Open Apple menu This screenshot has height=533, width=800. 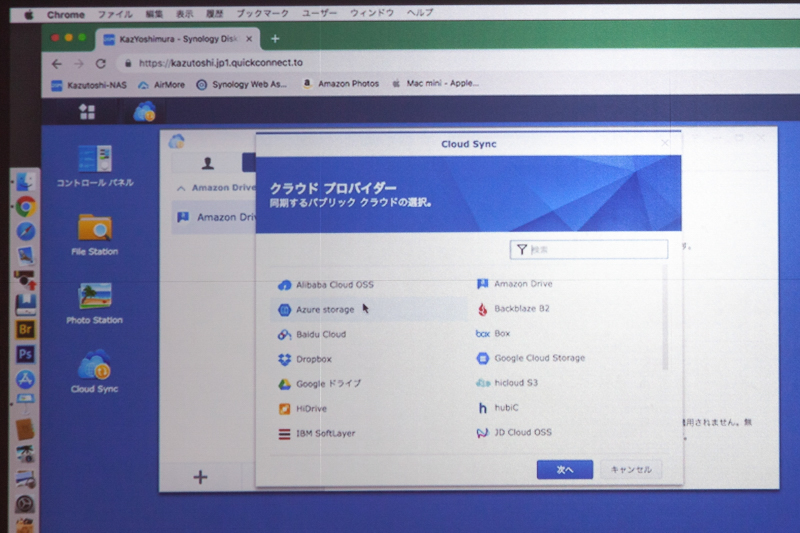29,15
